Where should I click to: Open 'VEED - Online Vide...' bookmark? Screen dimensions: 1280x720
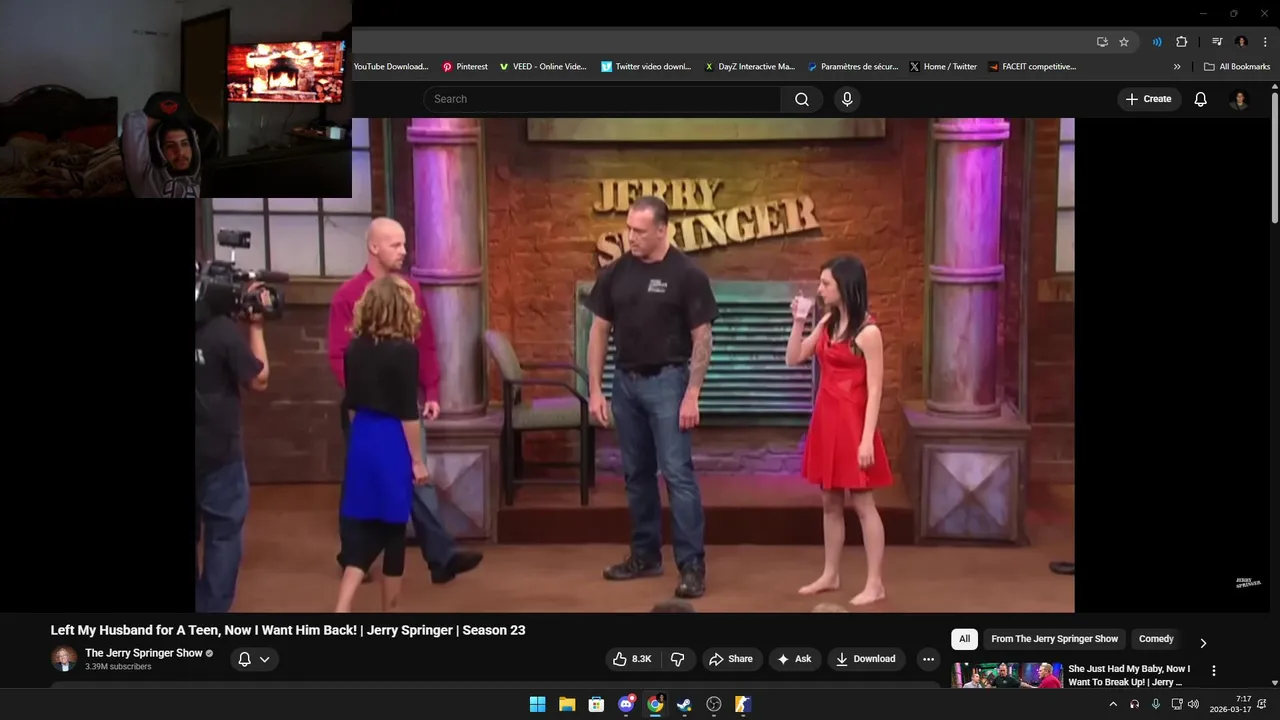(x=543, y=67)
